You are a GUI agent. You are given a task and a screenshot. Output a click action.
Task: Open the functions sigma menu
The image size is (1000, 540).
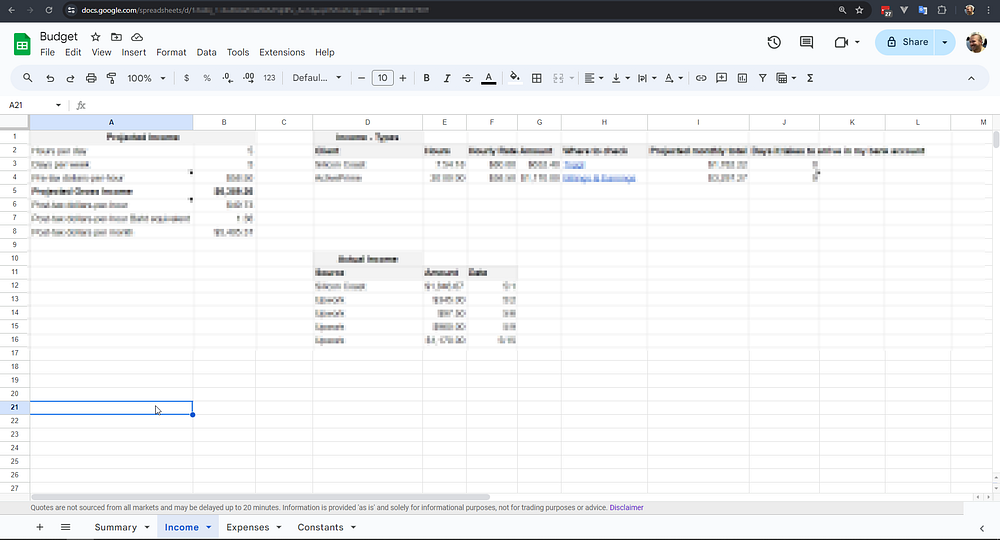[810, 78]
